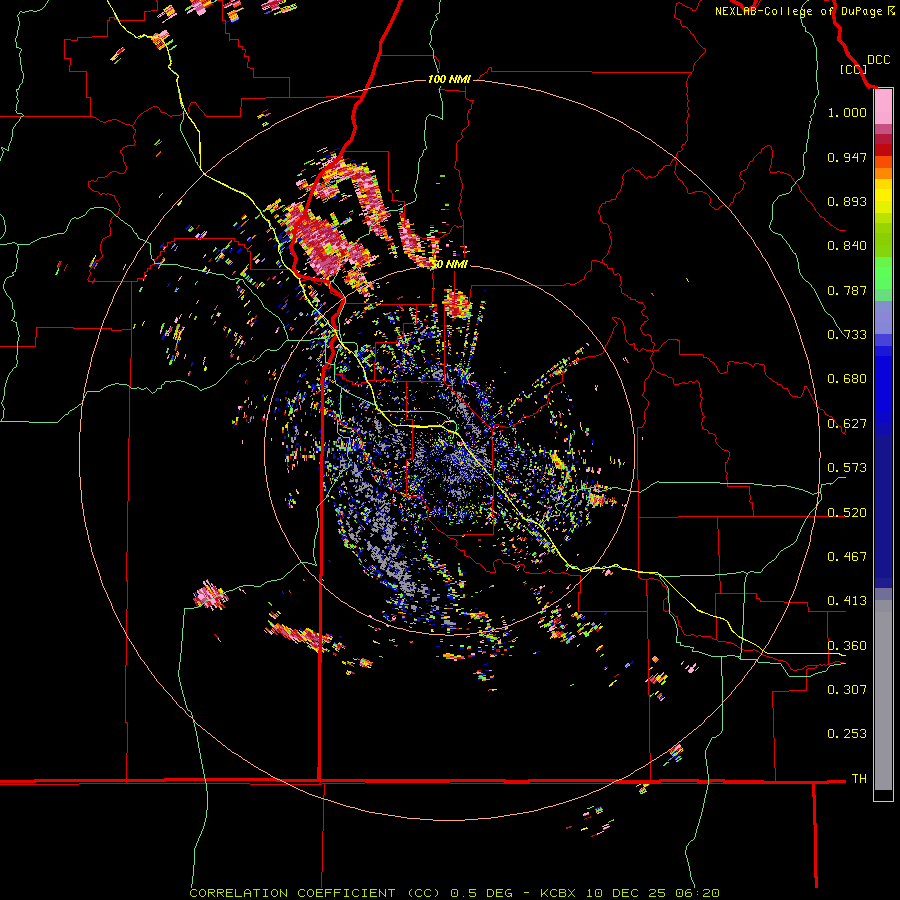Click the 0.253 scale value

[847, 734]
